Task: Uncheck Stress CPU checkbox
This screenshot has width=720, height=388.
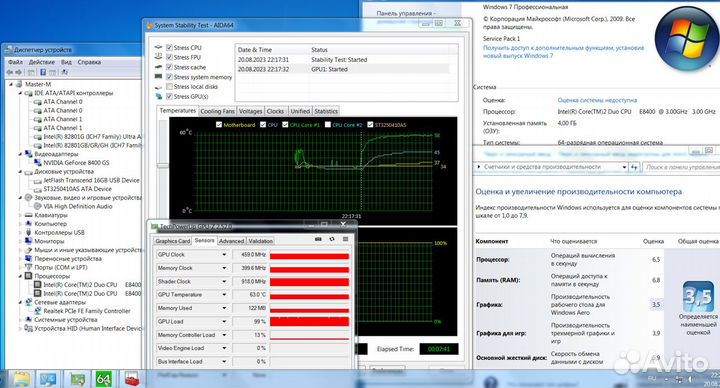Action: point(169,47)
